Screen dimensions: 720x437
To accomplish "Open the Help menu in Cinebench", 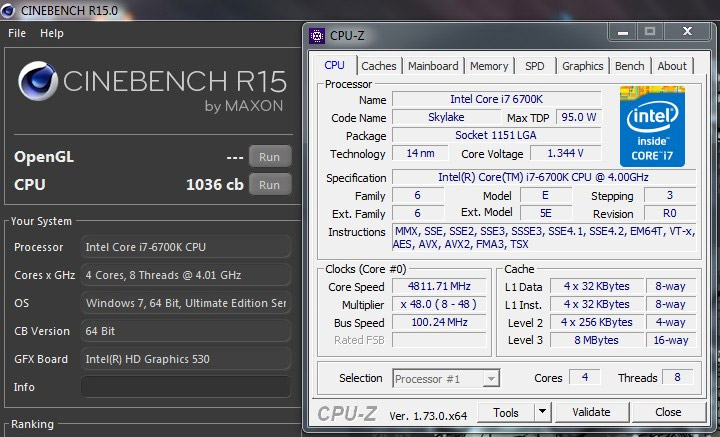I will [x=51, y=33].
